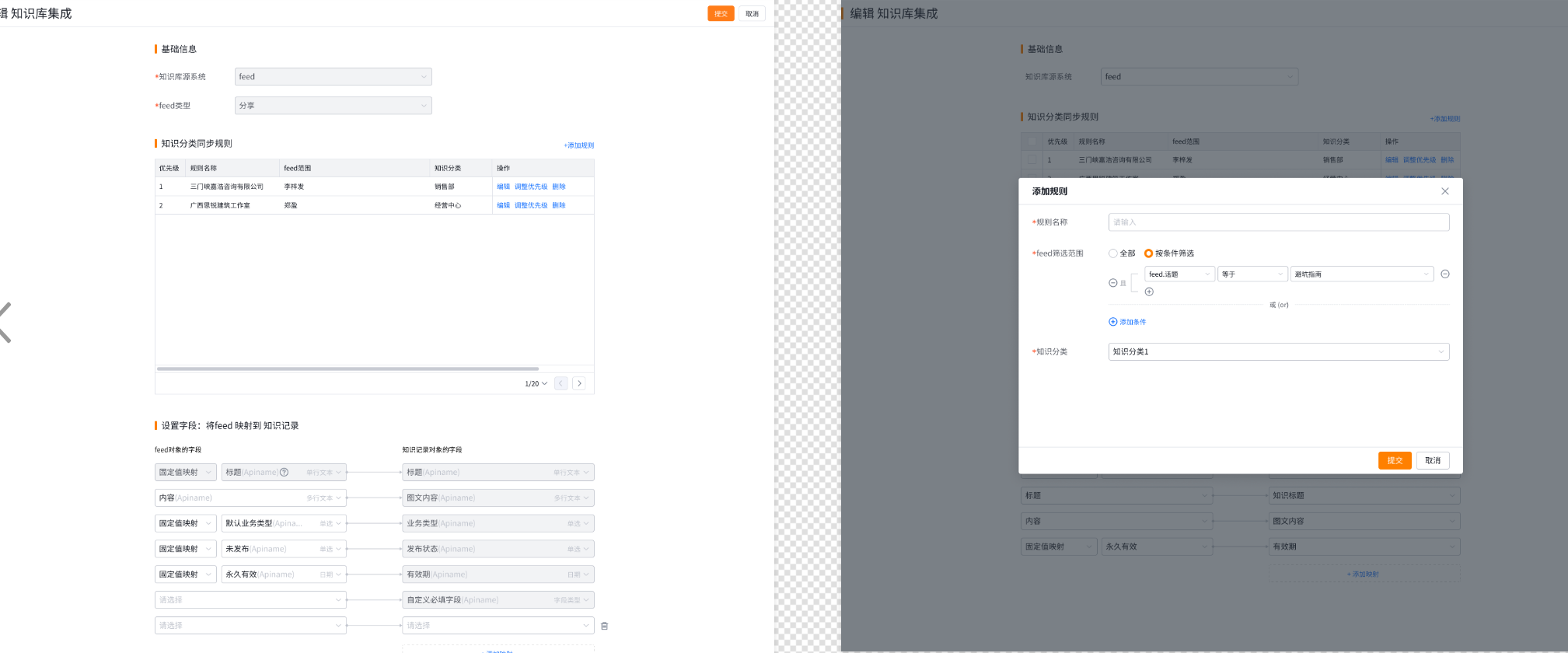Click the orange 提交 button beside page title
The width and height of the screenshot is (1568, 653).
(721, 13)
